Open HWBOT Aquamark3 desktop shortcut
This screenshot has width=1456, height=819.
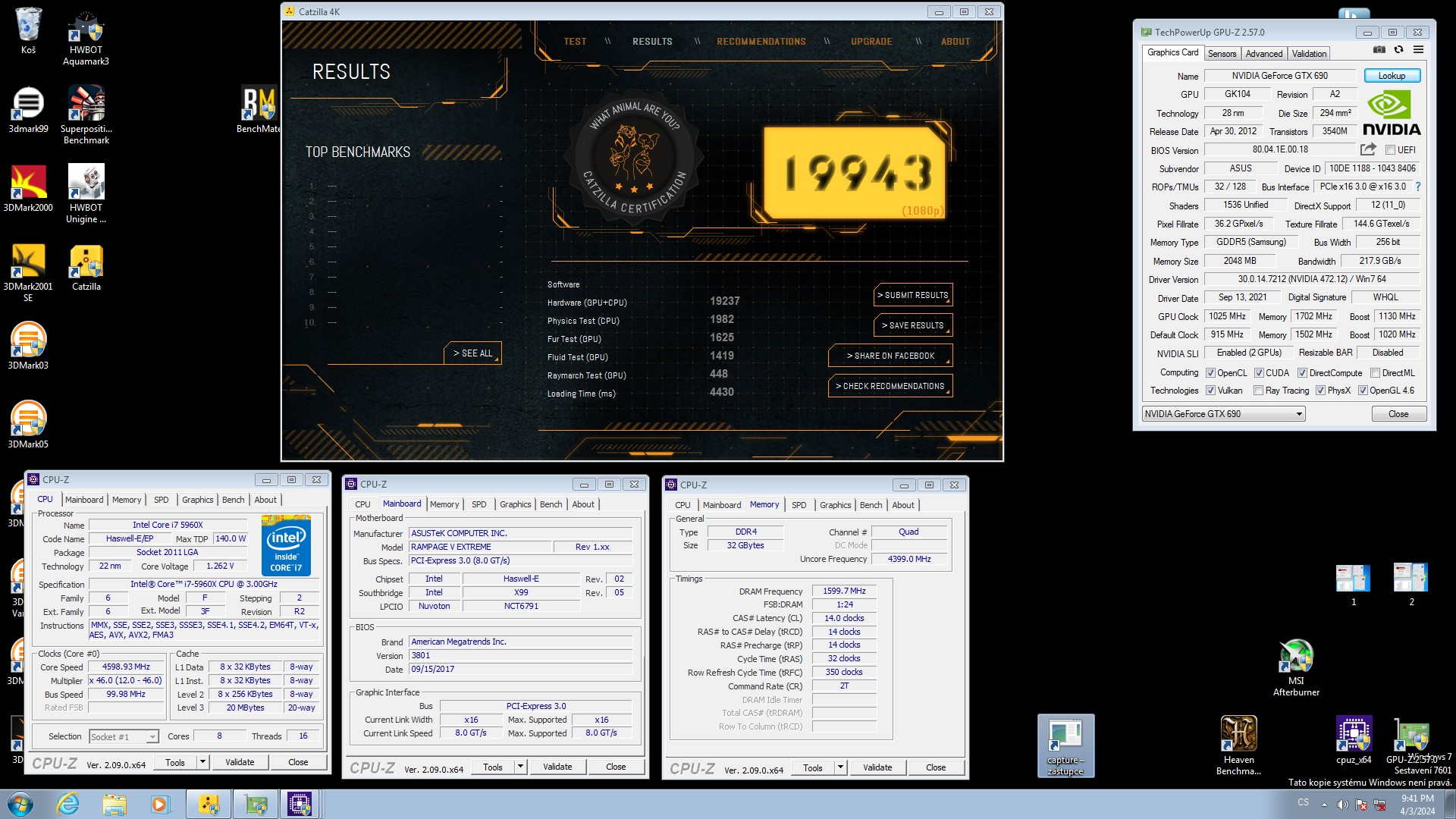point(86,37)
